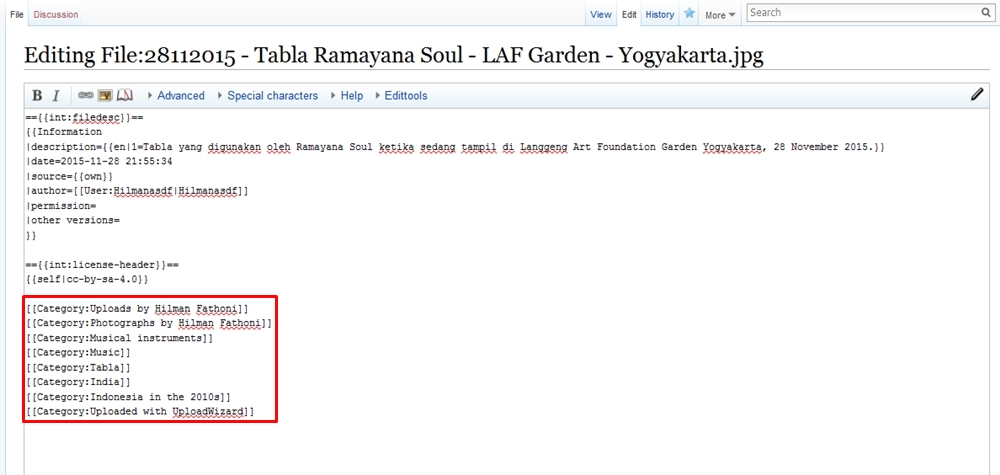Viewport: 1000px width, 475px height.
Task: Expand the Advanced toolbar section
Action: click(180, 96)
